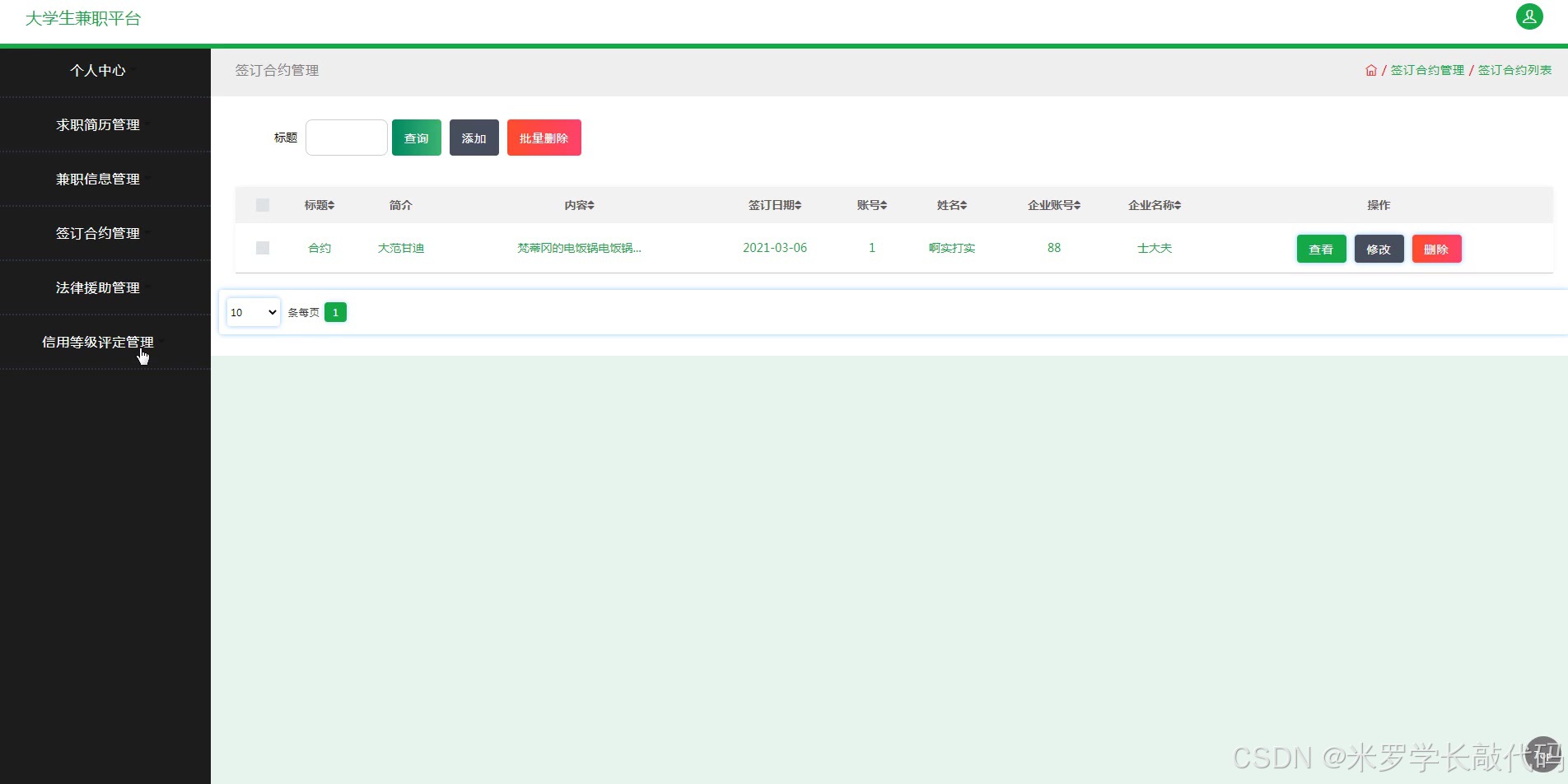Select the enterprise account cell 88
The image size is (1568, 784).
coord(1054,248)
